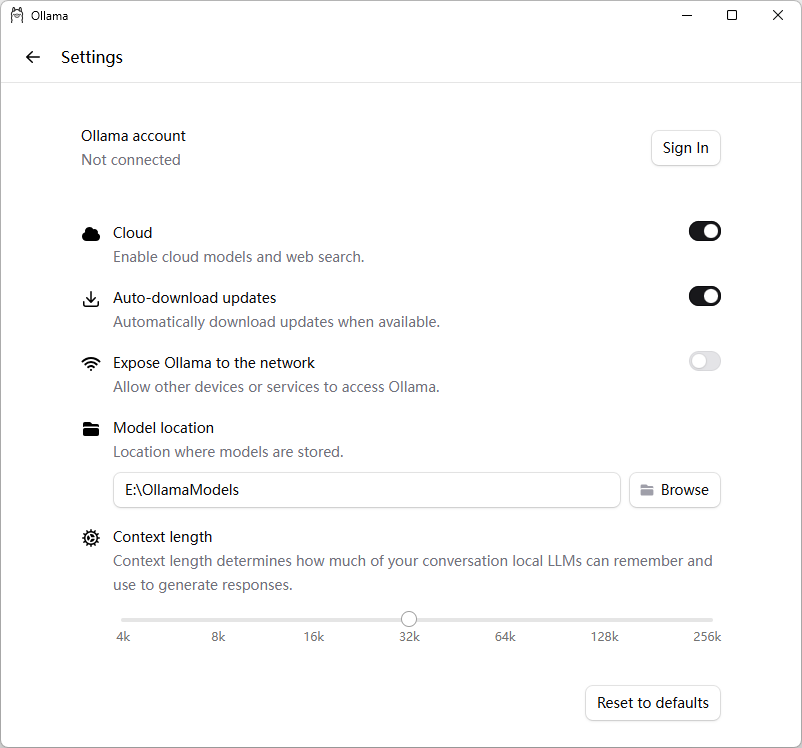Click Expose Ollama to the network label
The height and width of the screenshot is (748, 802).
(214, 363)
